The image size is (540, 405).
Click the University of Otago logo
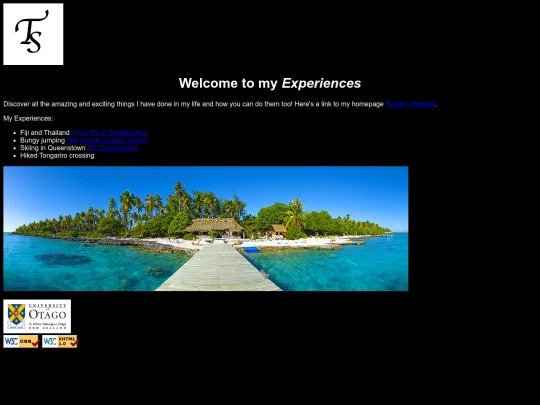pos(37,316)
